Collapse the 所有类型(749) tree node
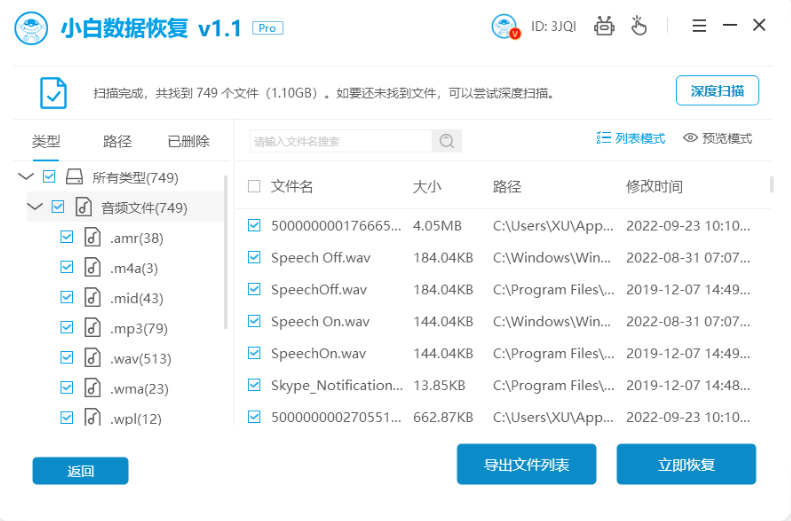Screen dimensions: 791x521 point(26,177)
